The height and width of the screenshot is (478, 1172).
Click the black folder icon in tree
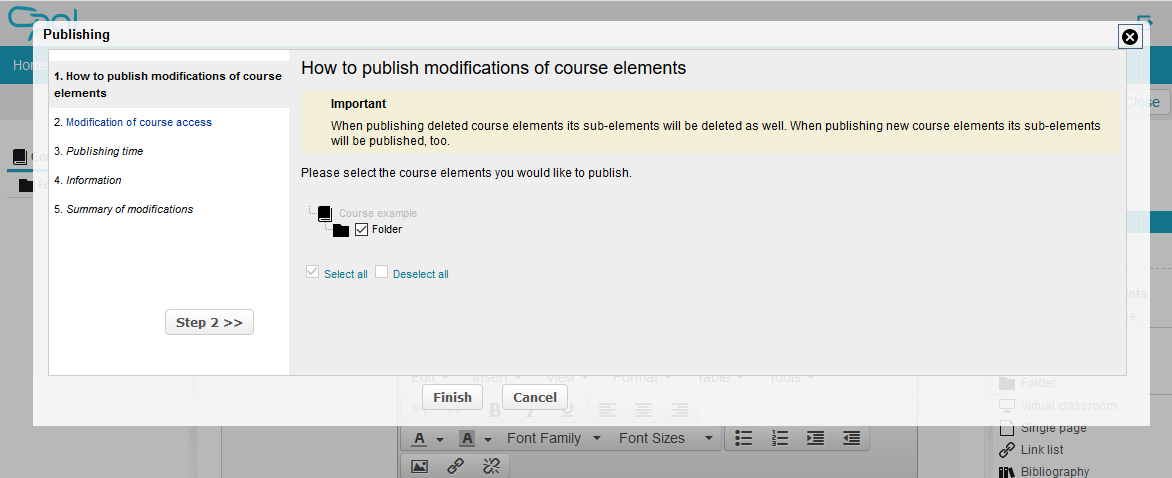coord(341,230)
